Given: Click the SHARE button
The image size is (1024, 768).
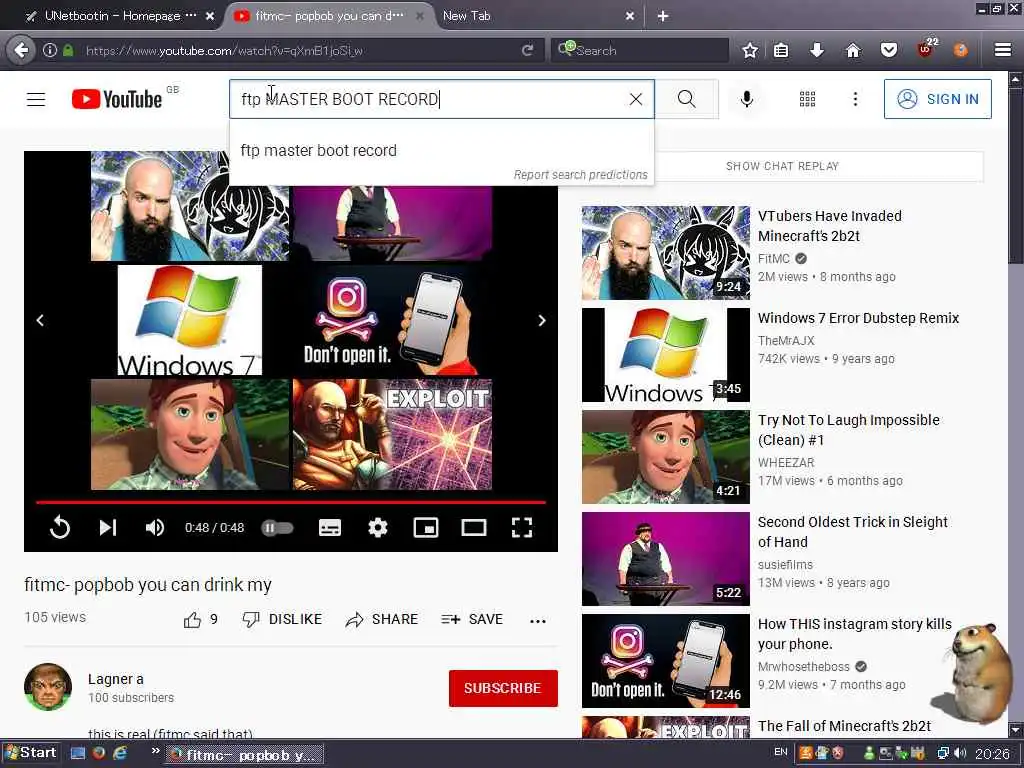Looking at the screenshot, I should pyautogui.click(x=381, y=619).
